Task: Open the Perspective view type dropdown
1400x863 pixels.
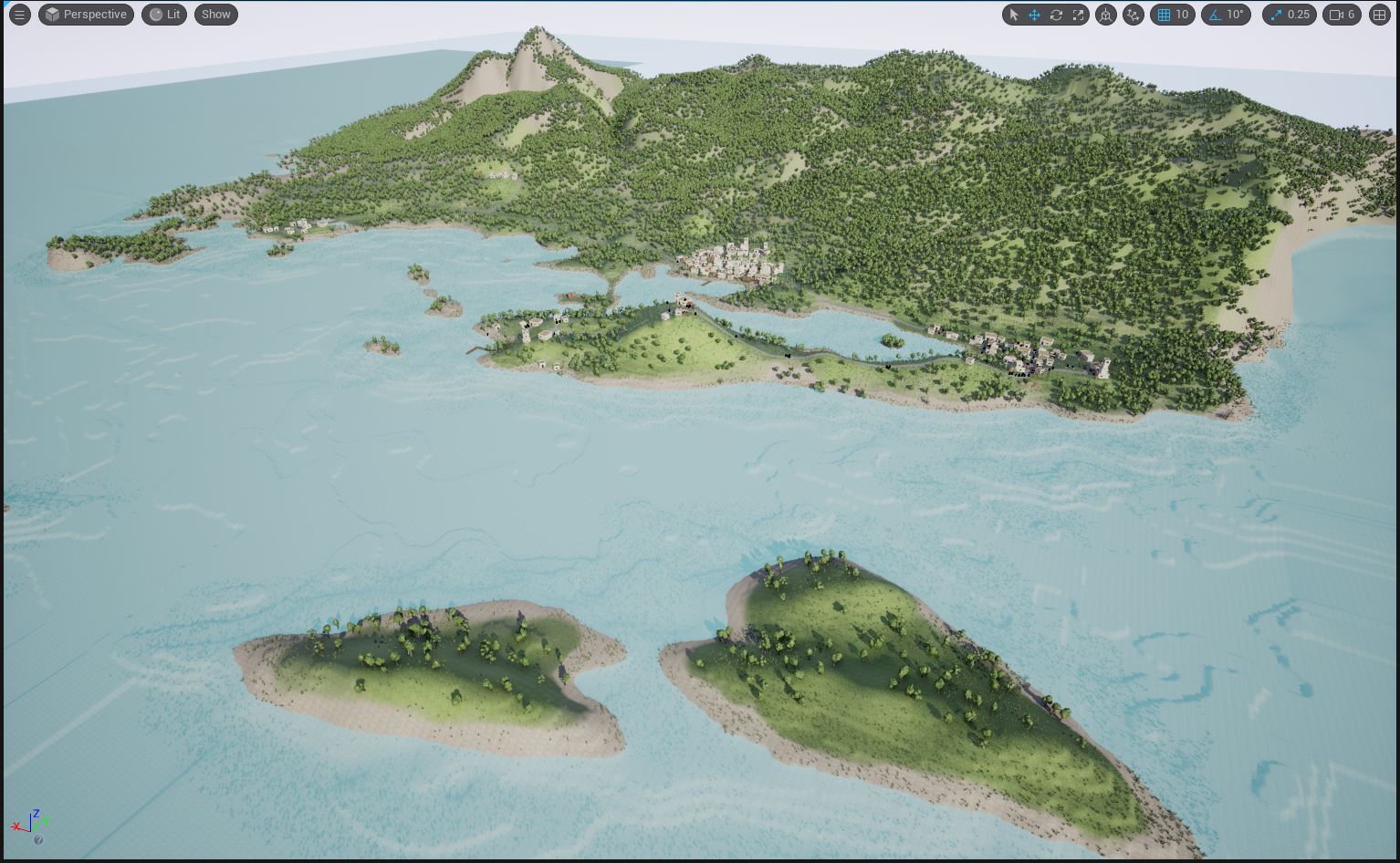Action: tap(86, 15)
